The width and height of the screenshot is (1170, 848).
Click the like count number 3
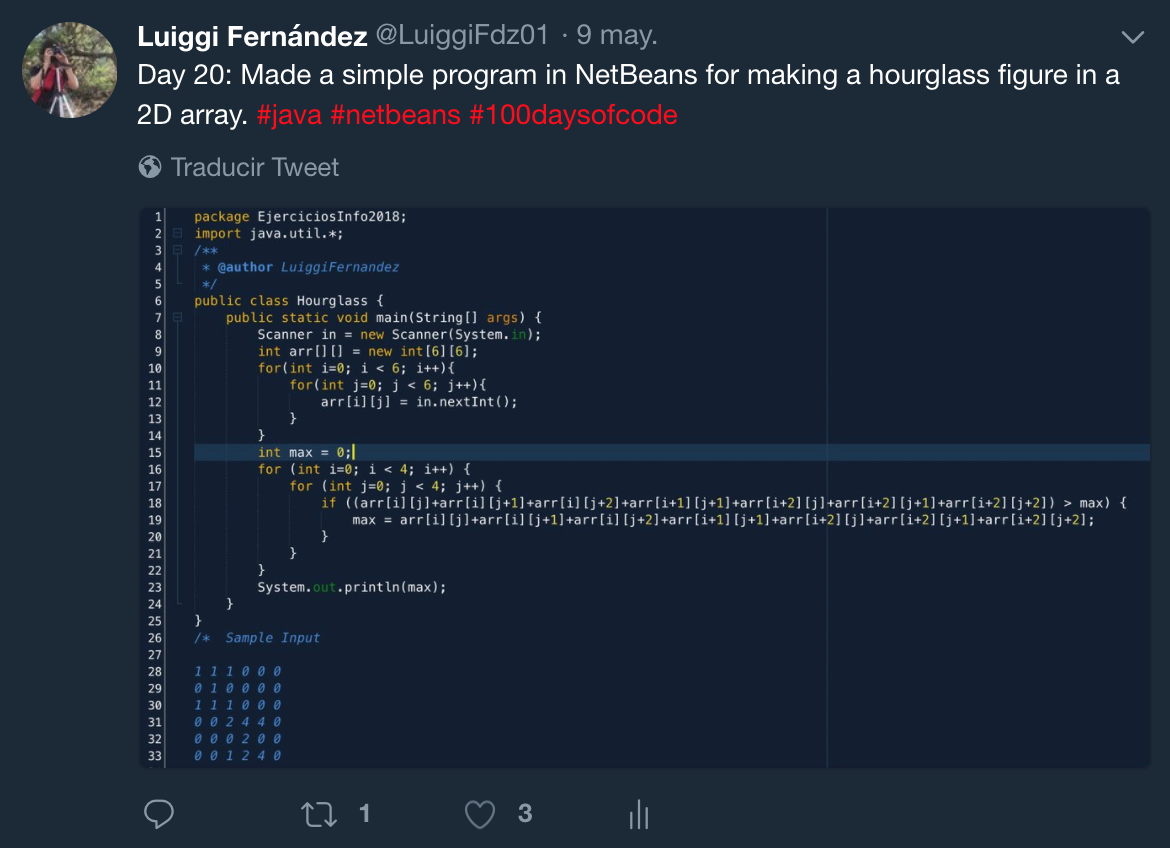click(x=525, y=814)
